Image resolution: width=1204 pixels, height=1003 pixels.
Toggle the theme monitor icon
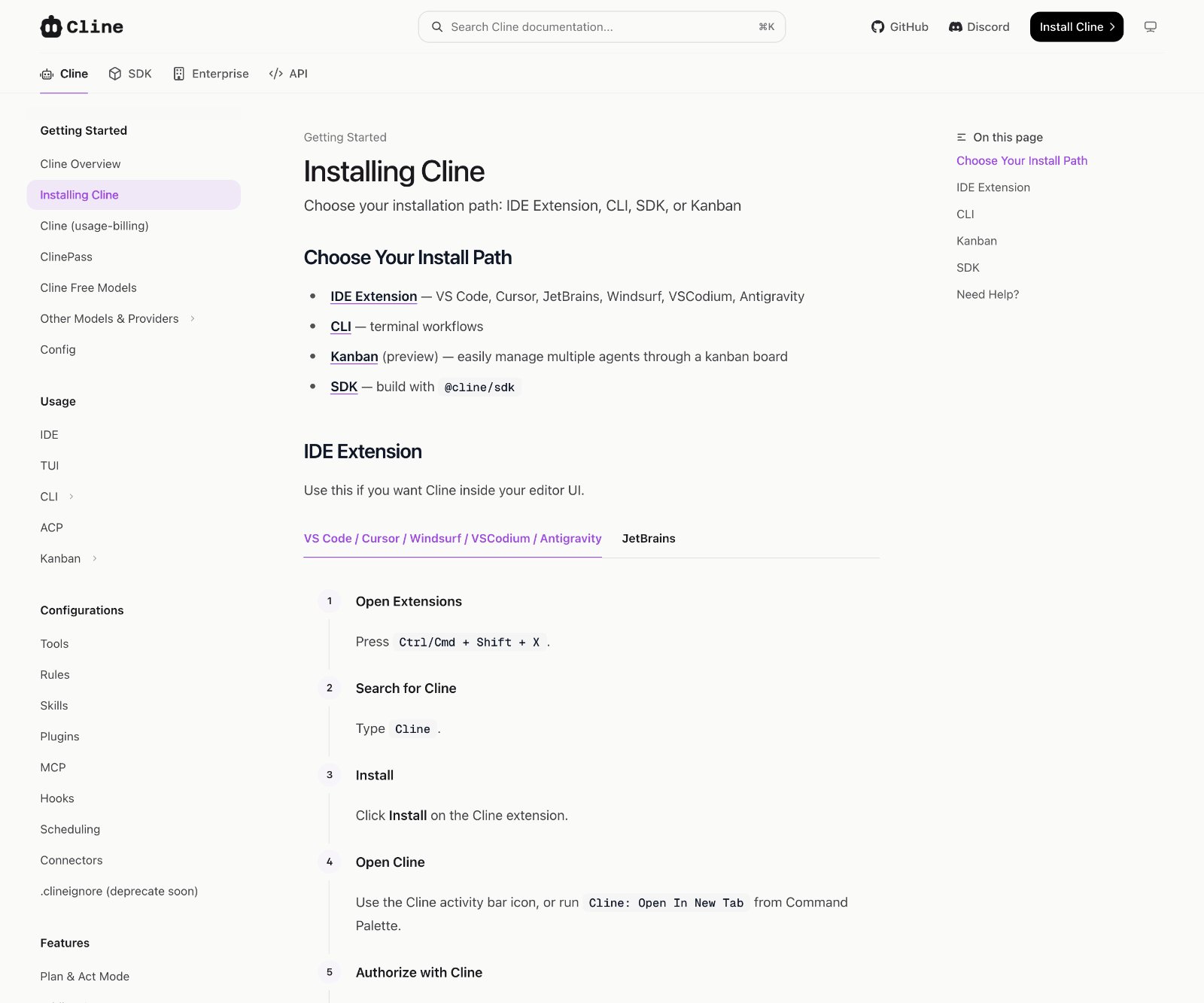[x=1151, y=27]
